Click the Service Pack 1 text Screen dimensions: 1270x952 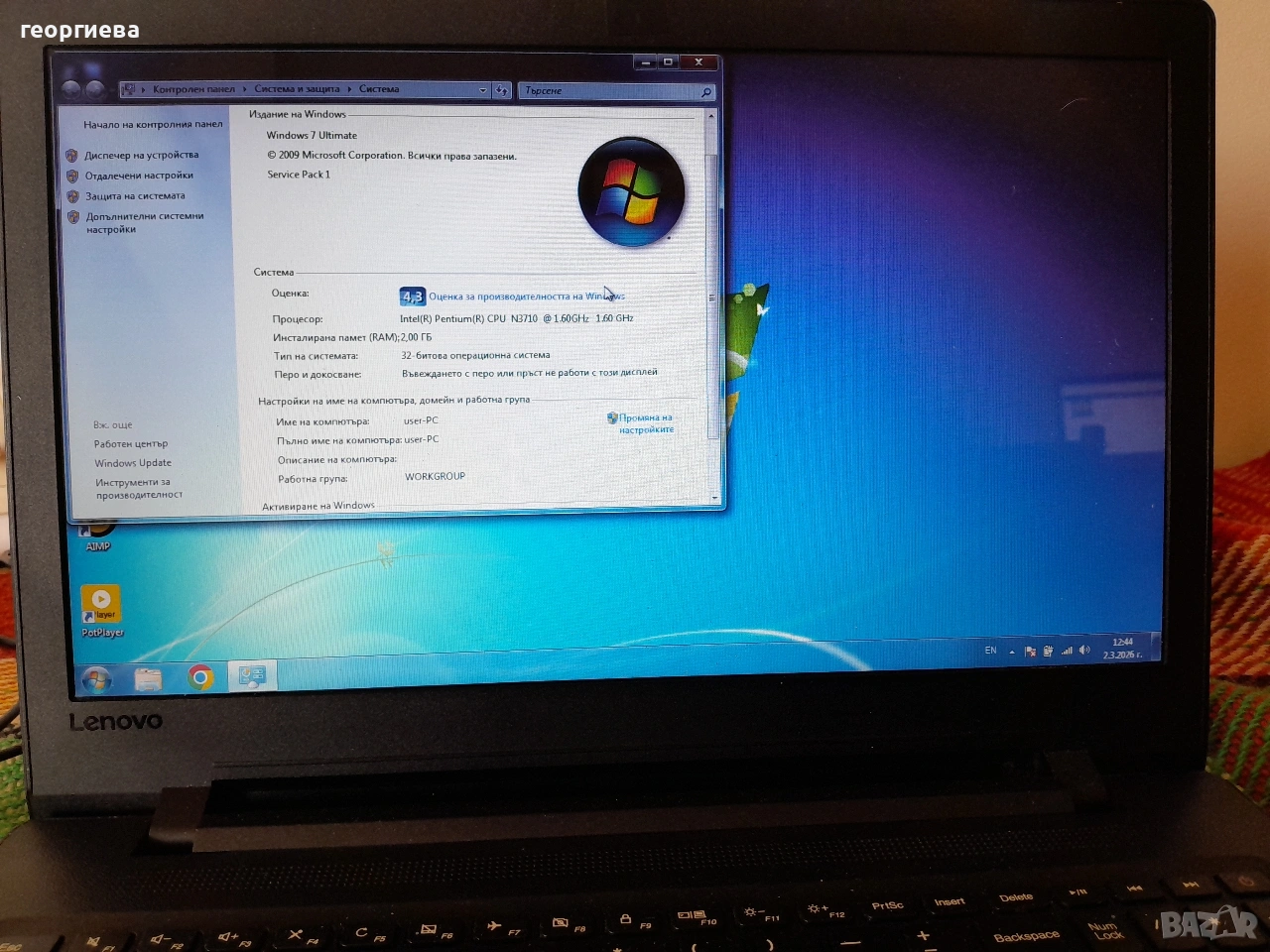click(299, 175)
